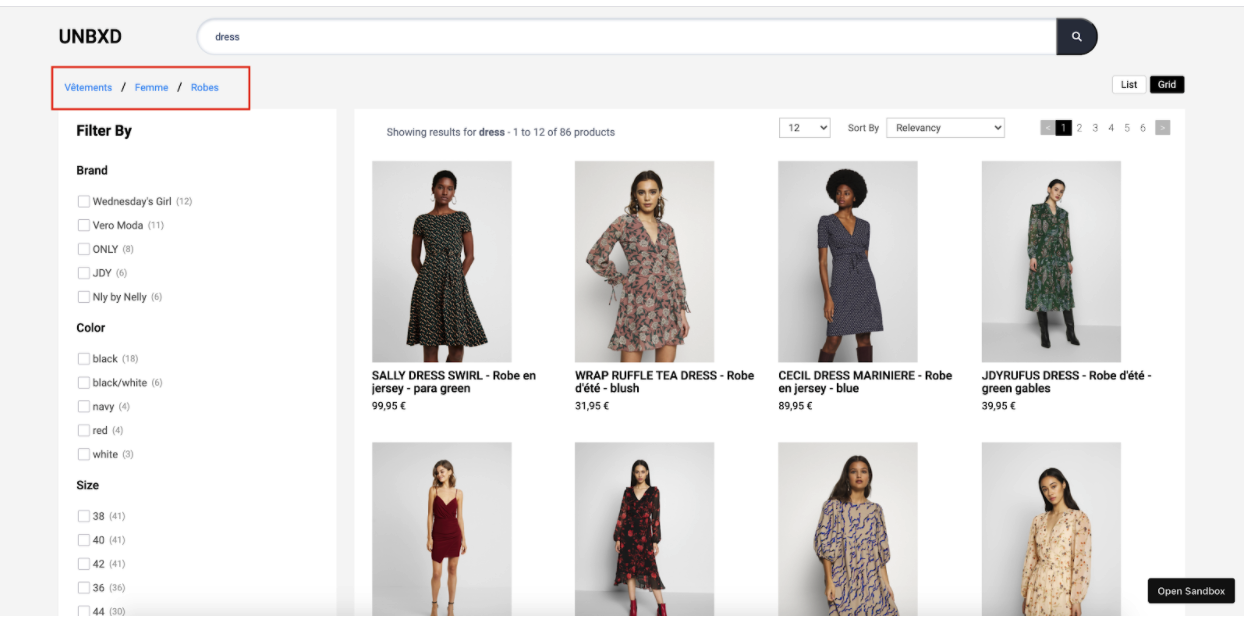Click the 89,95 € price text

tap(796, 406)
